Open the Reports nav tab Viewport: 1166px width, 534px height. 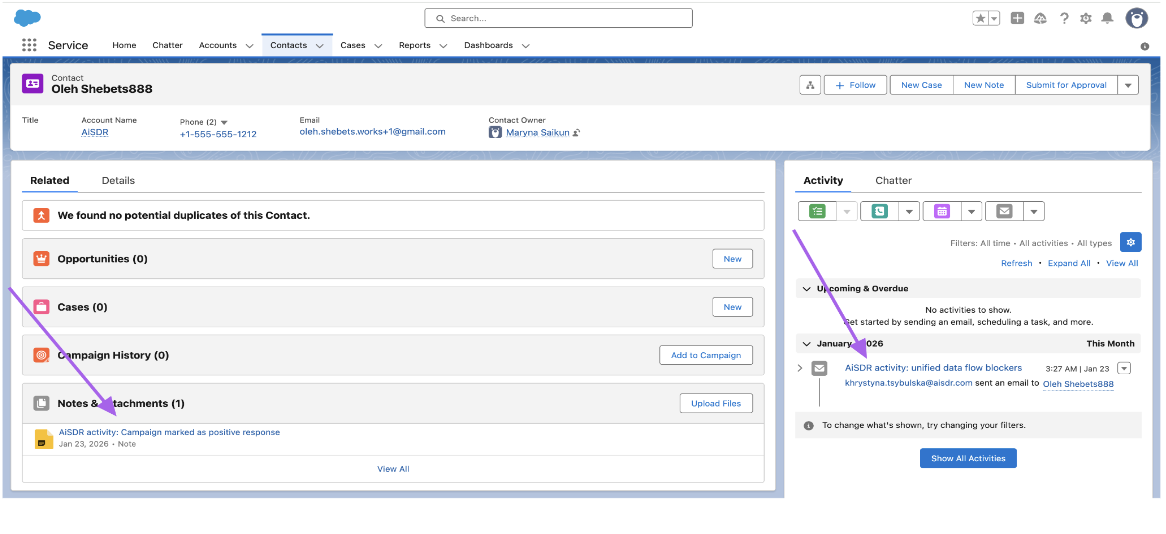[415, 45]
